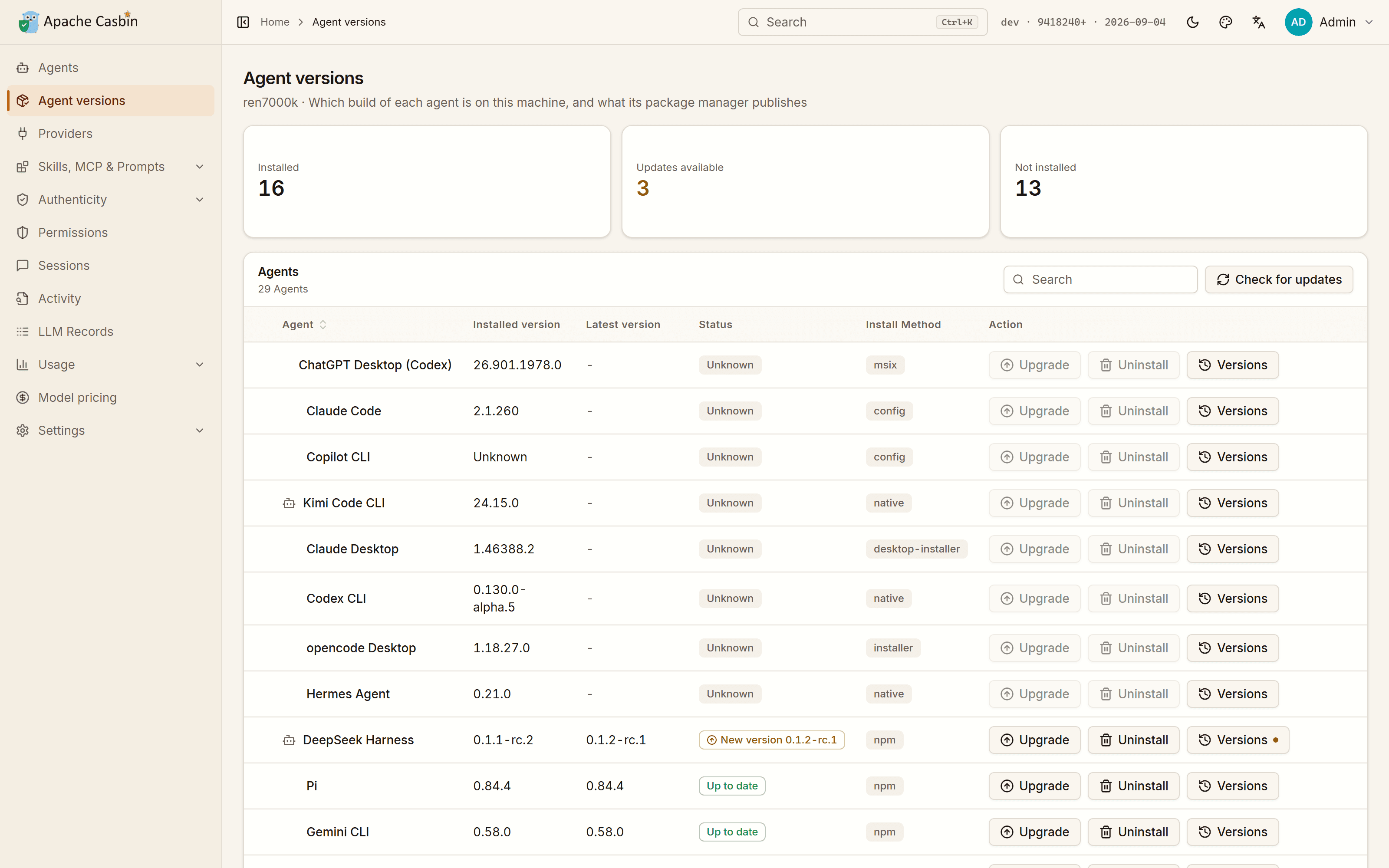
Task: Click the dev build version label
Action: pyautogui.click(x=1010, y=22)
